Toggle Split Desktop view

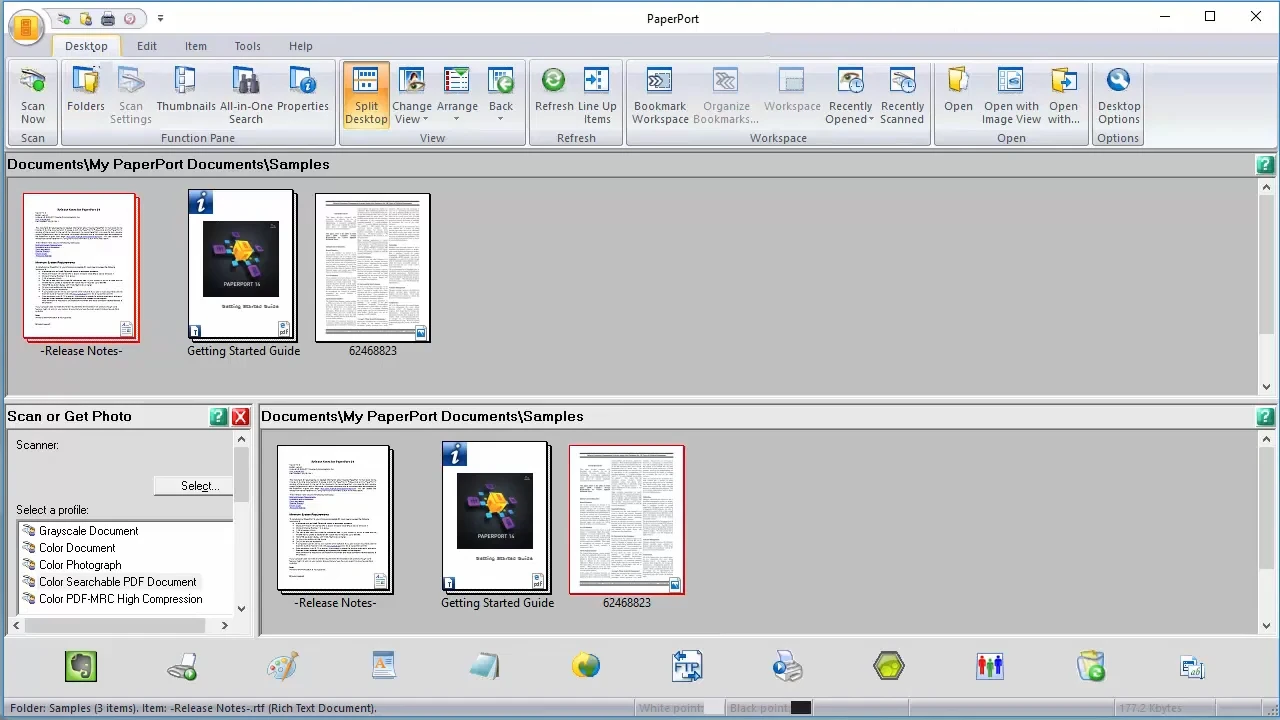366,95
